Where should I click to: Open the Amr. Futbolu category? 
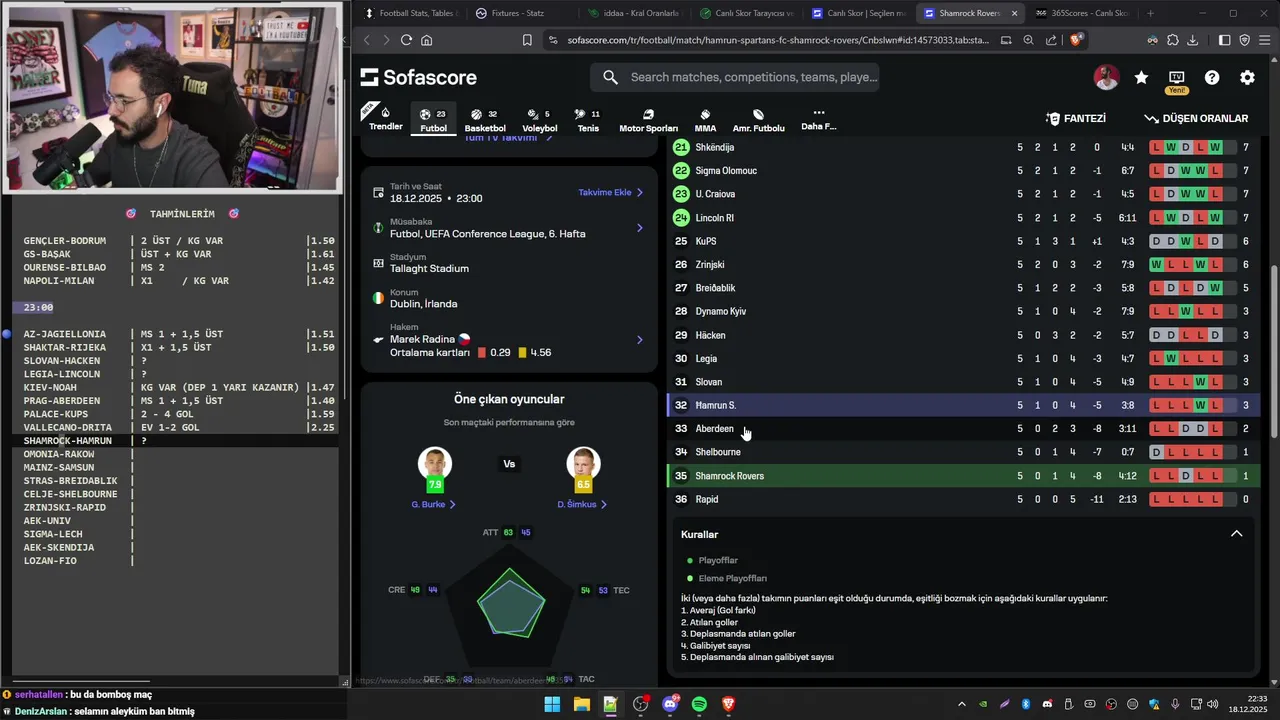point(758,120)
